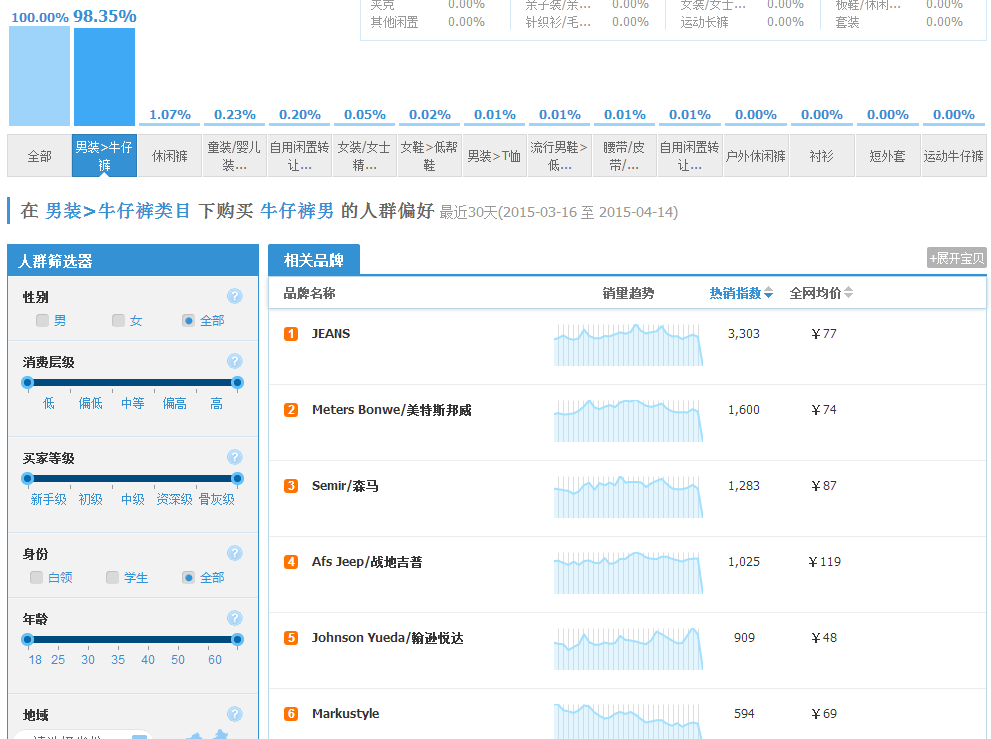Viewport: 991px width, 739px height.
Task: Switch to the 户外休闲裤 category tab
Action: [756, 156]
